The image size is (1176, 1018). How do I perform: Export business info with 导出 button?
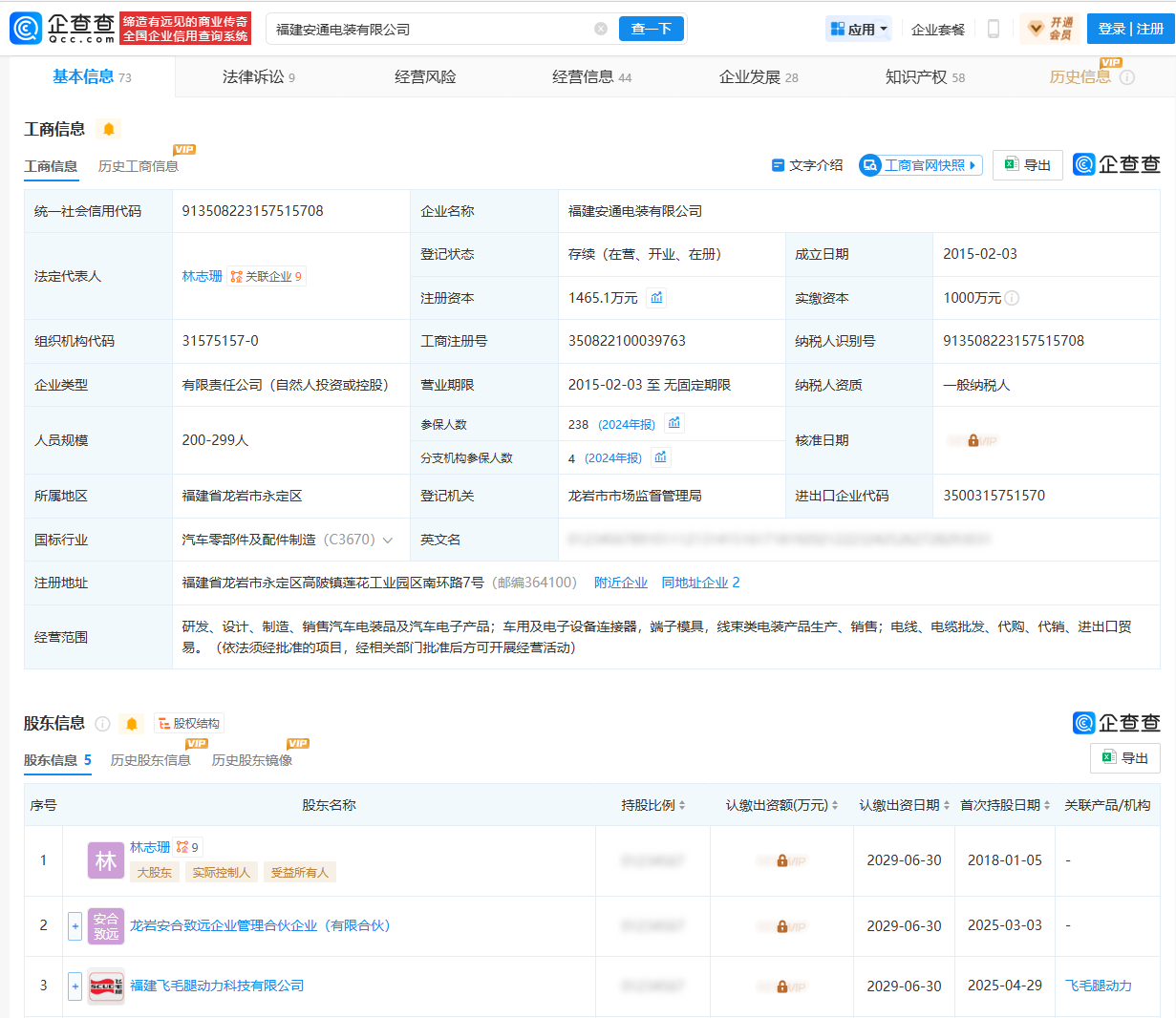[x=1028, y=165]
